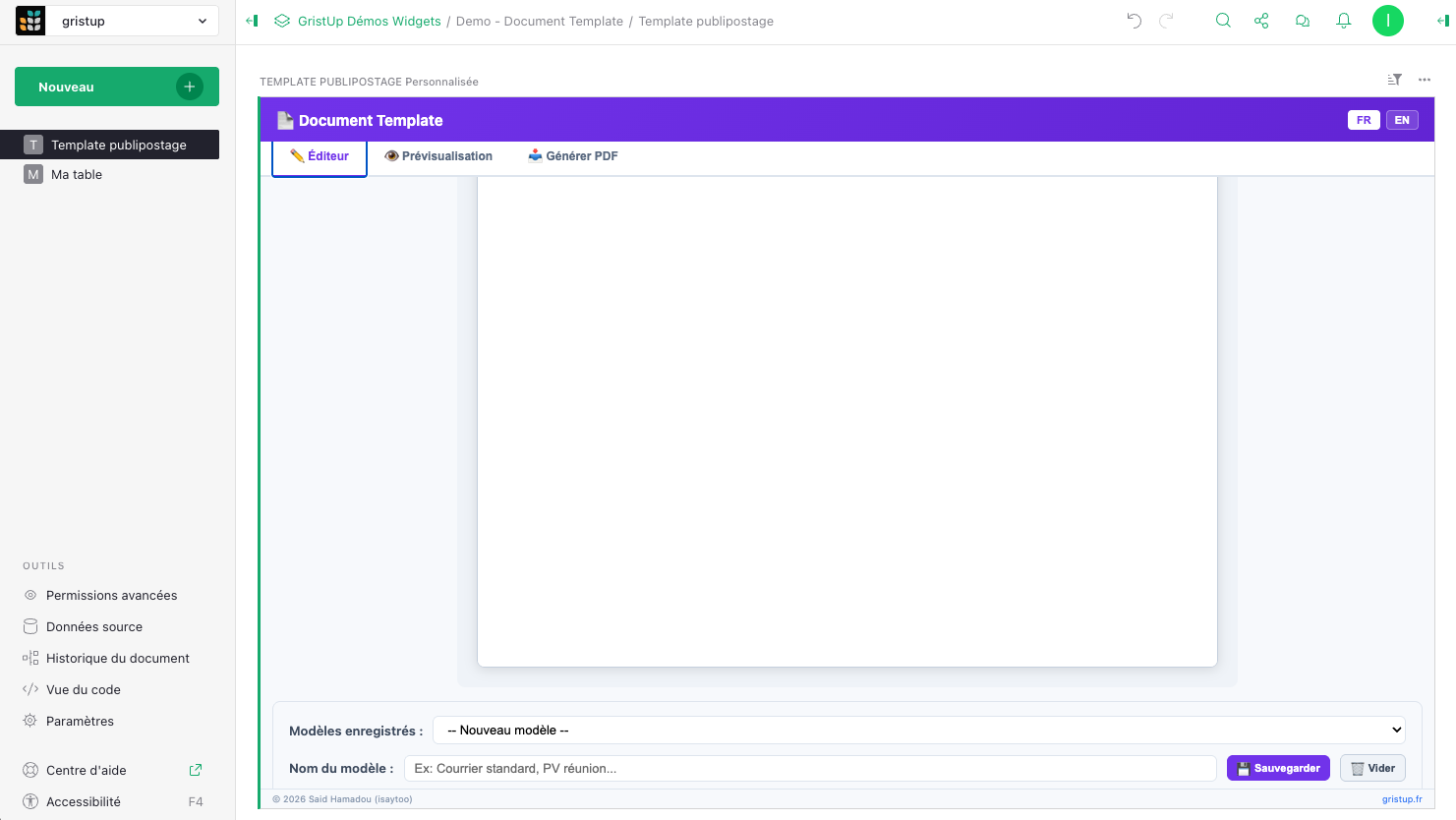This screenshot has width=1456, height=820.
Task: Click the redo arrow icon
Action: [x=1166, y=21]
